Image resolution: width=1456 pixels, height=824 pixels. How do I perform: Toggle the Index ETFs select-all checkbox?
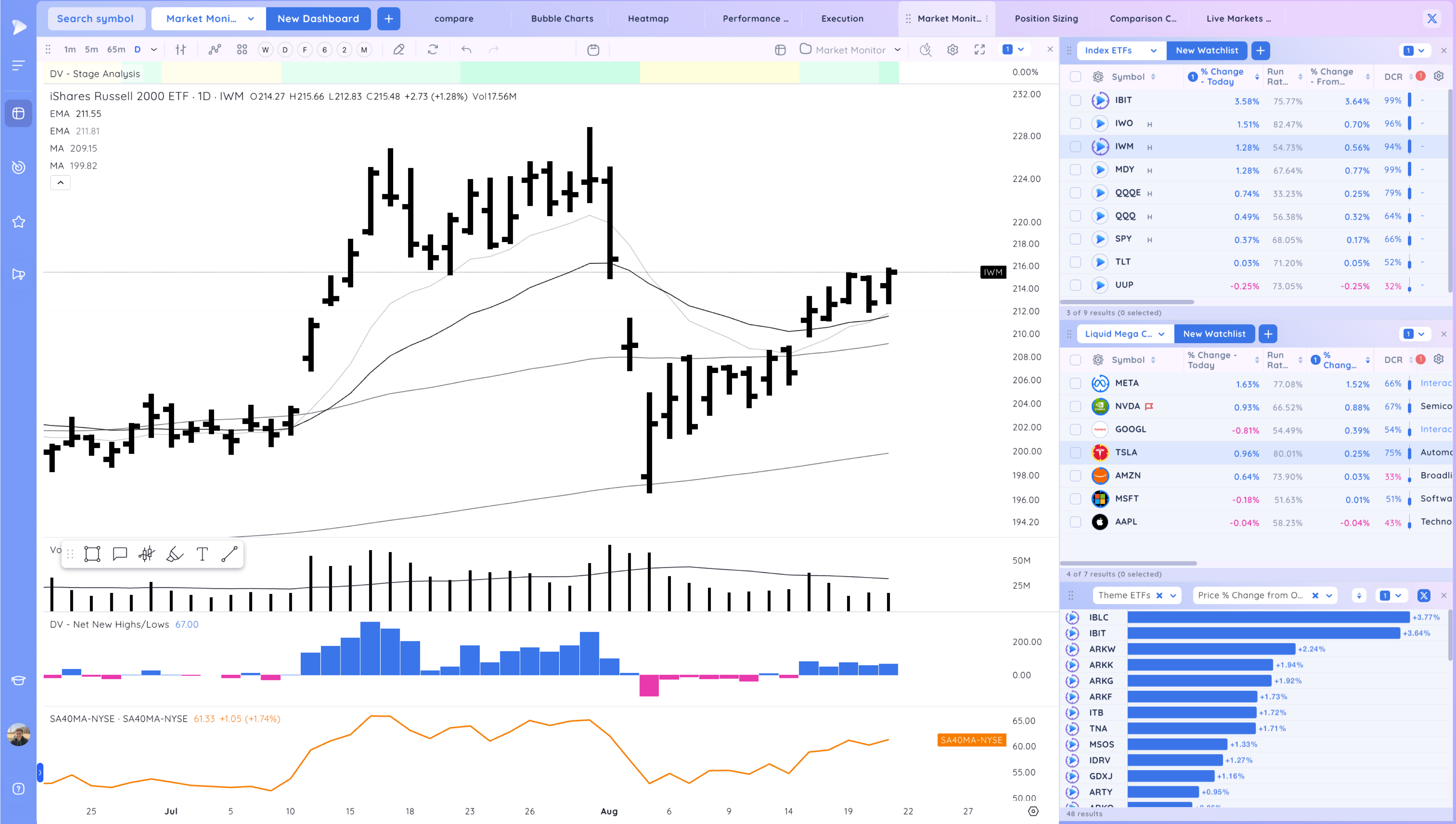click(x=1075, y=76)
